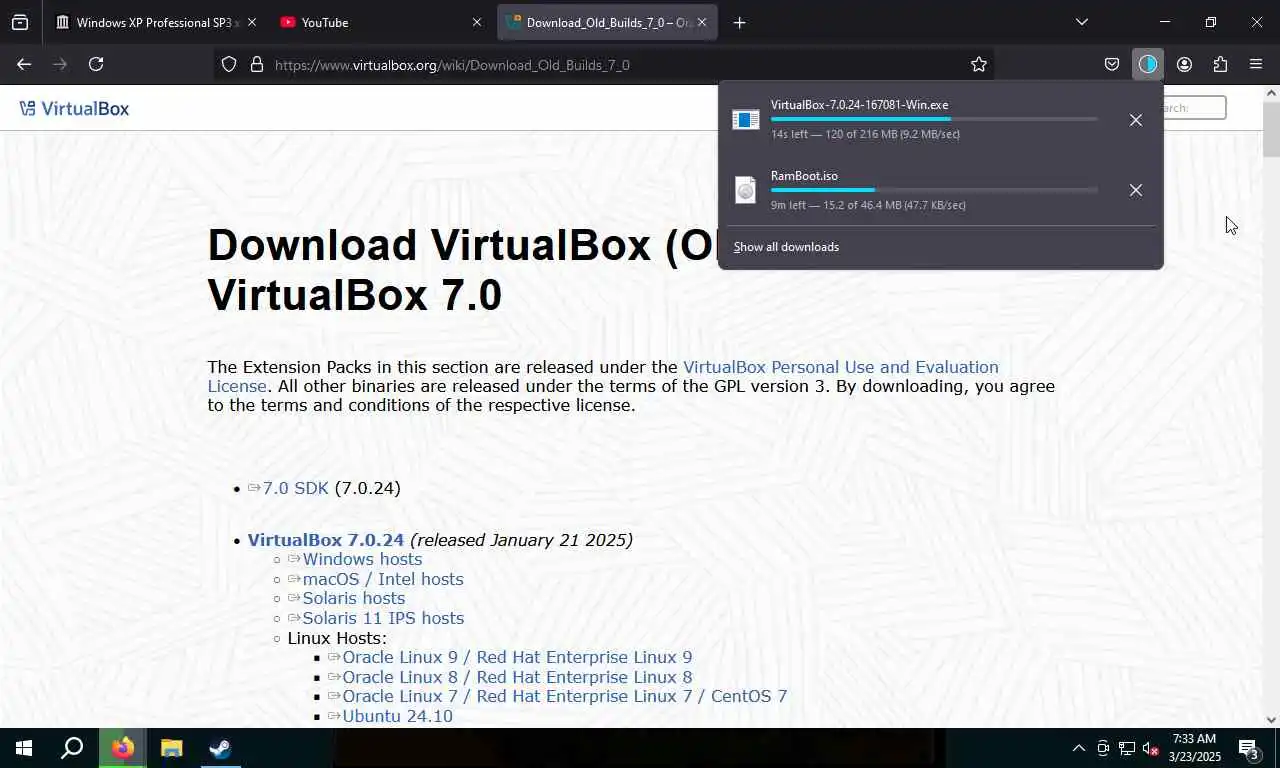
Task: Open Oracle Linux 7 / CentOS 7 link
Action: tap(565, 696)
